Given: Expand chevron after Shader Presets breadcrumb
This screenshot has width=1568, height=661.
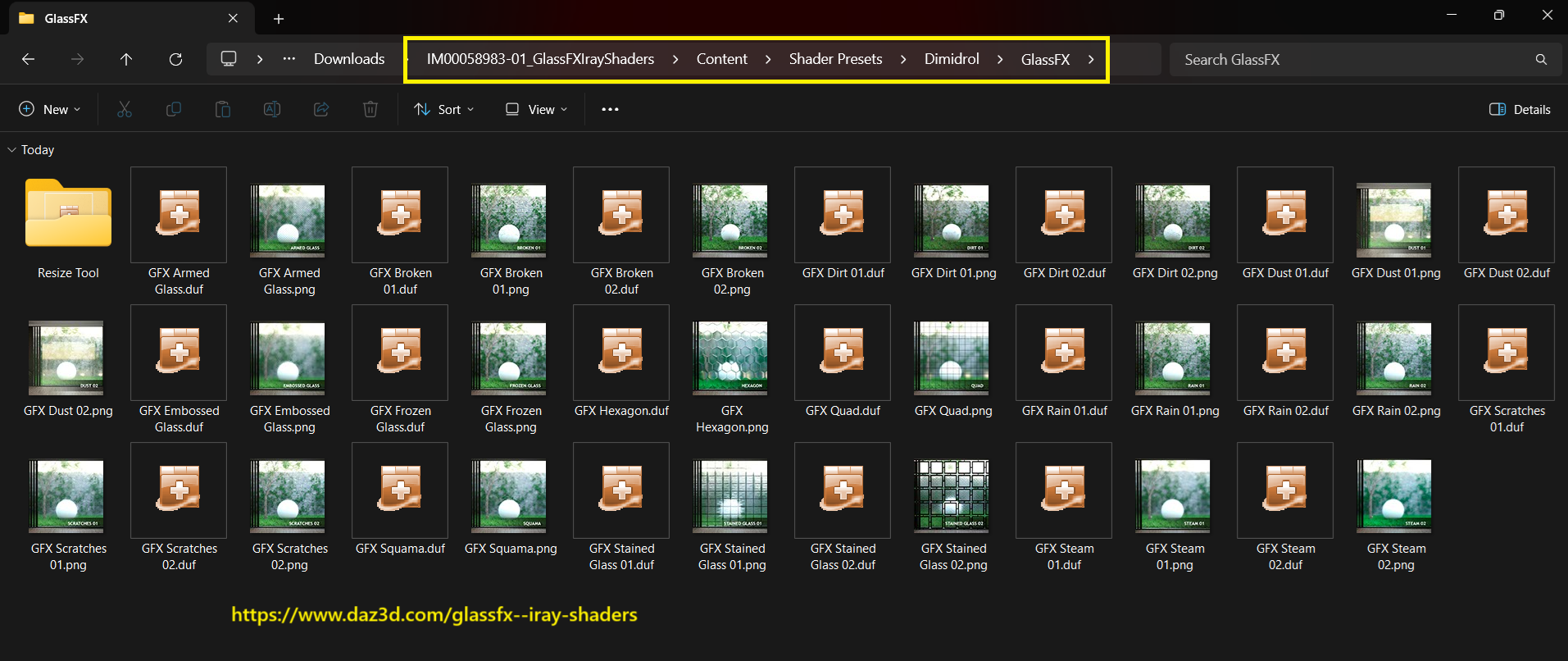Looking at the screenshot, I should [903, 59].
